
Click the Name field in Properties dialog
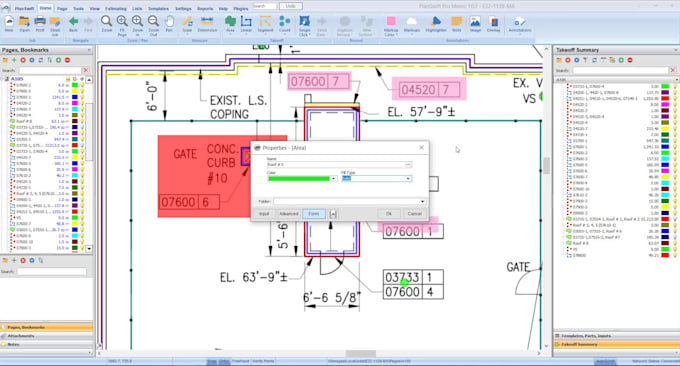tap(335, 165)
